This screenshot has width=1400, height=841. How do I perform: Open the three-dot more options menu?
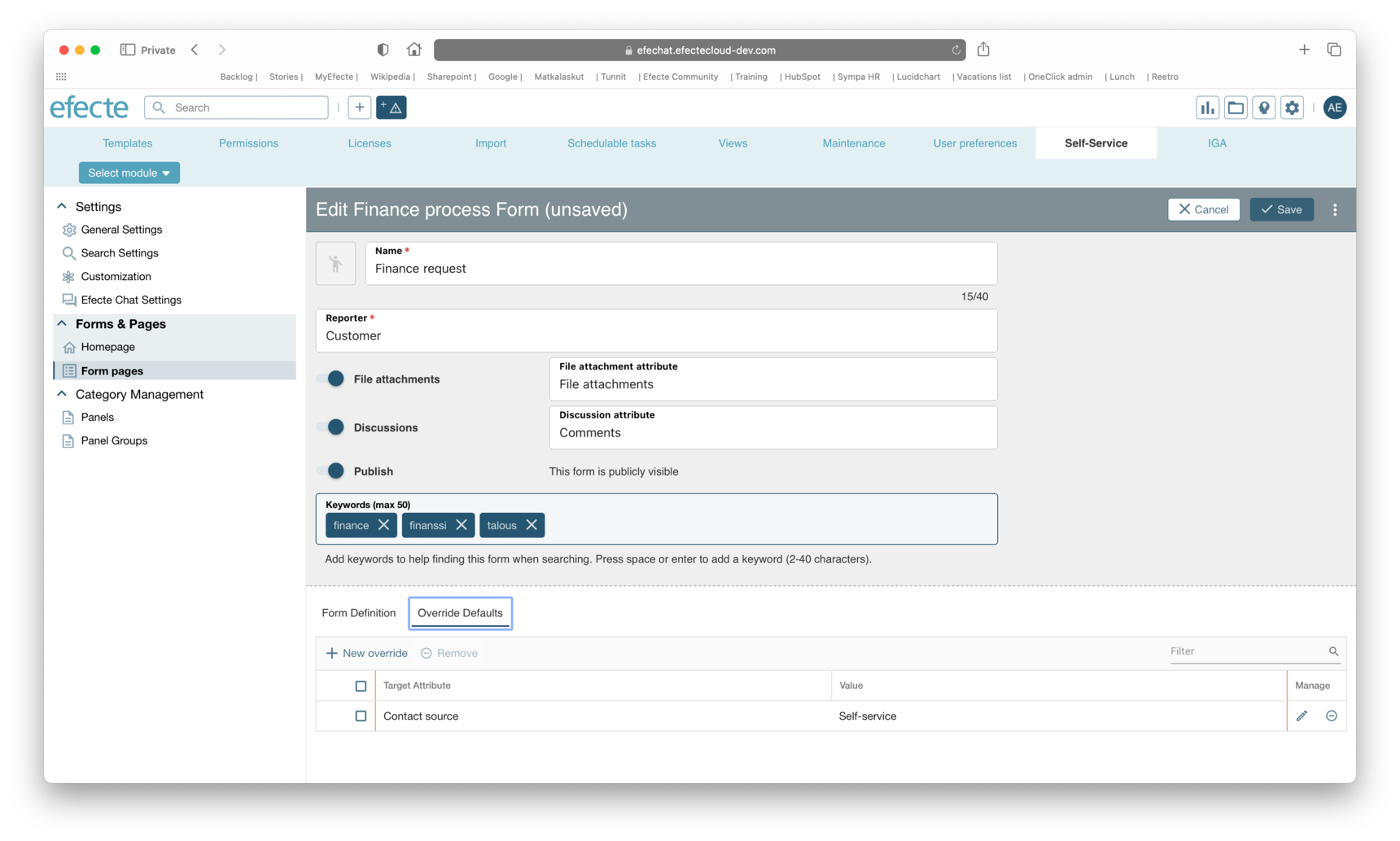point(1335,210)
